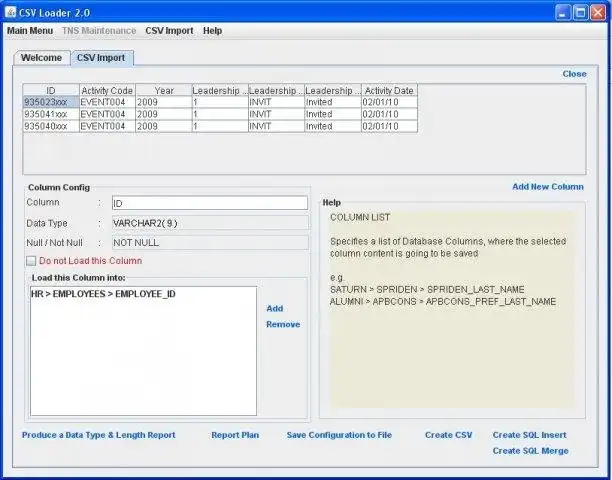Click the COLUMN LIST help heading
This screenshot has height=480, width=612.
360,217
